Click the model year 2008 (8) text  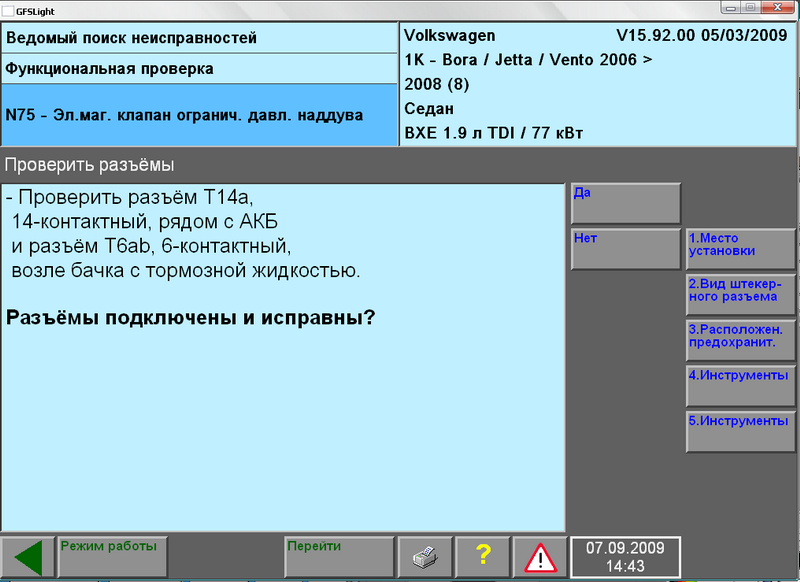[437, 84]
